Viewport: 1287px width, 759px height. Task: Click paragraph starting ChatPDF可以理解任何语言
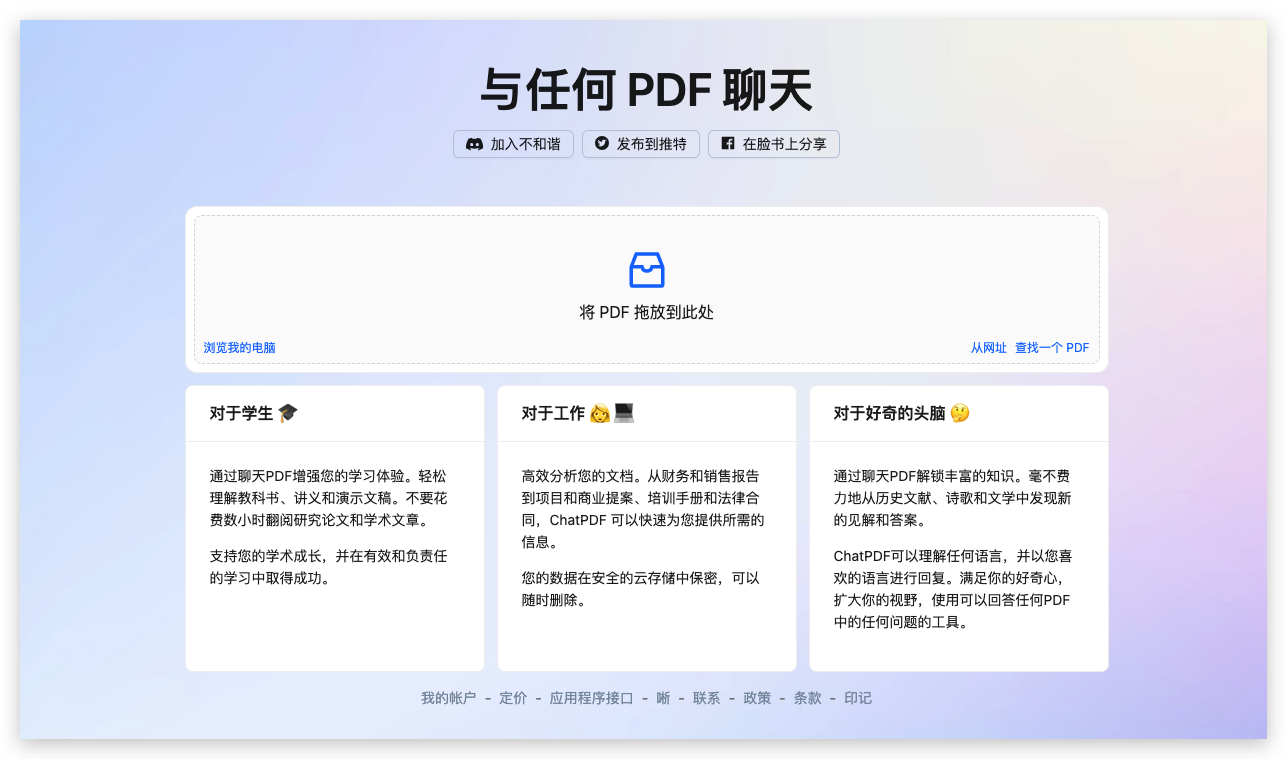click(953, 589)
